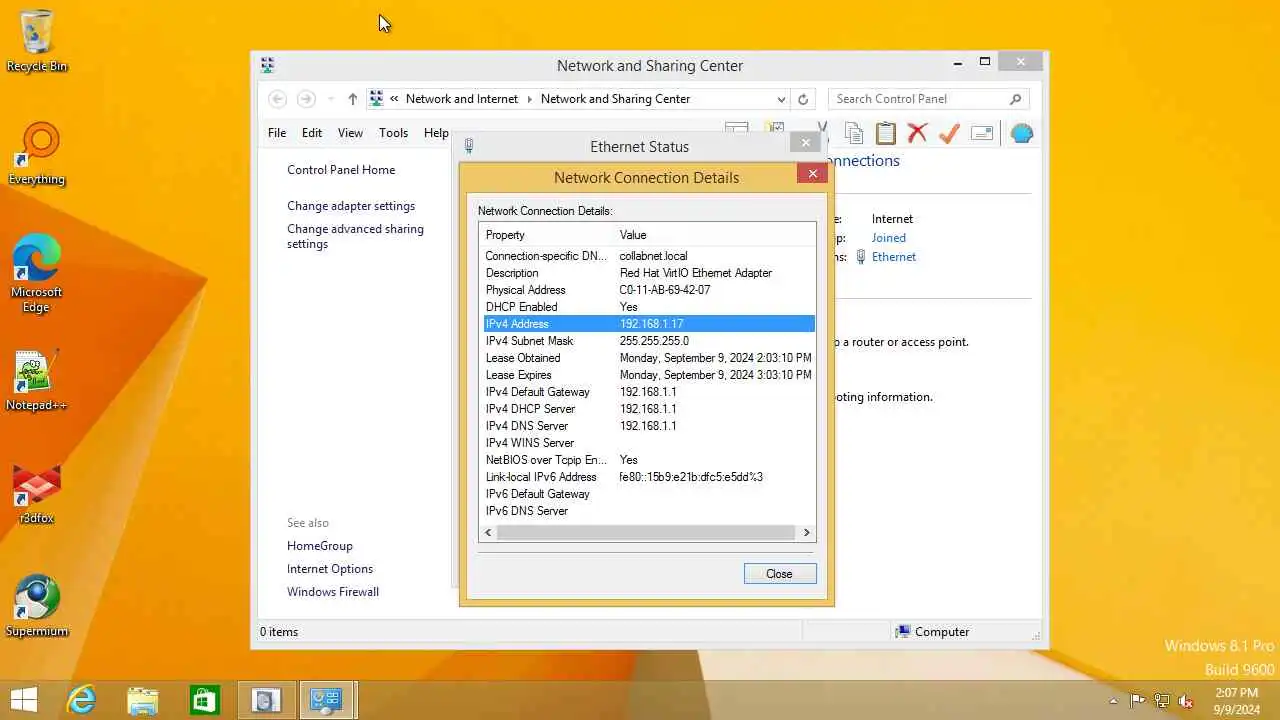1280x720 pixels.
Task: Select the Physical Address row
Action: [x=649, y=290]
